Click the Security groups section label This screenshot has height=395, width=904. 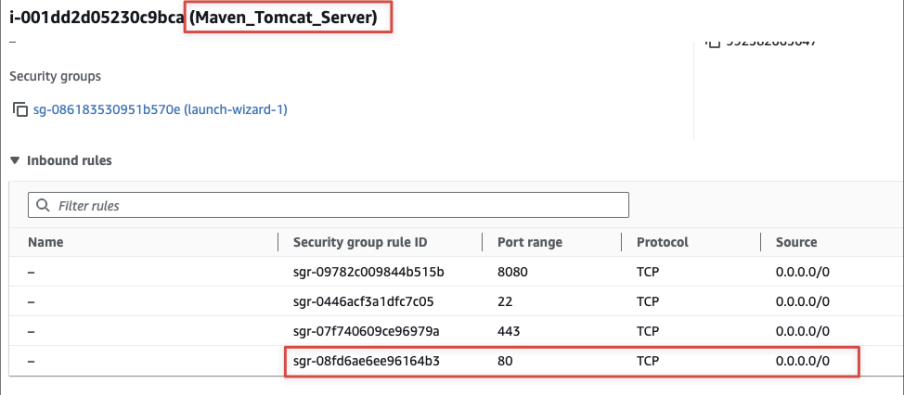(x=55, y=76)
